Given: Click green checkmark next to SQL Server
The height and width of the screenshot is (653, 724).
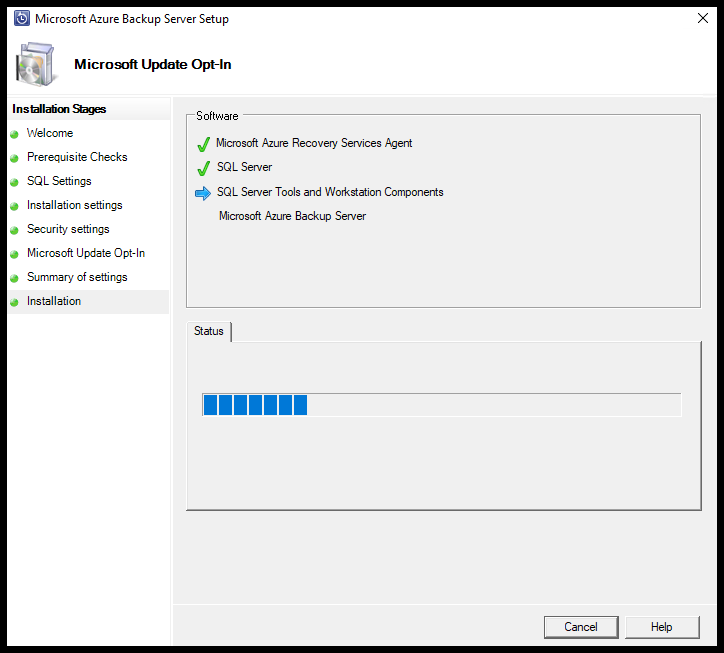Looking at the screenshot, I should pos(204,168).
